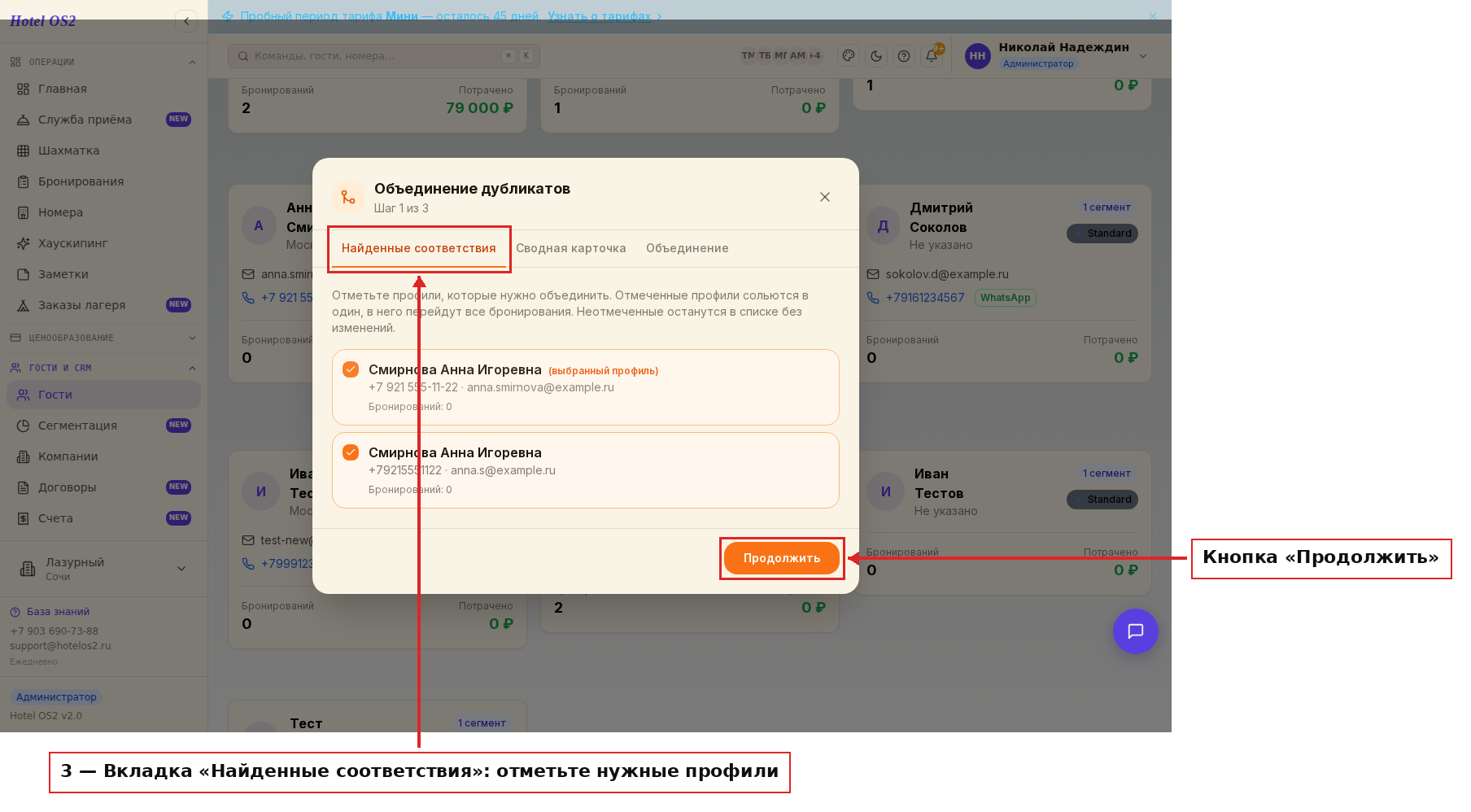The width and height of the screenshot is (1471, 812).
Task: Click the 1 сегмент tag on Иван Тестов card
Action: [x=1107, y=474]
